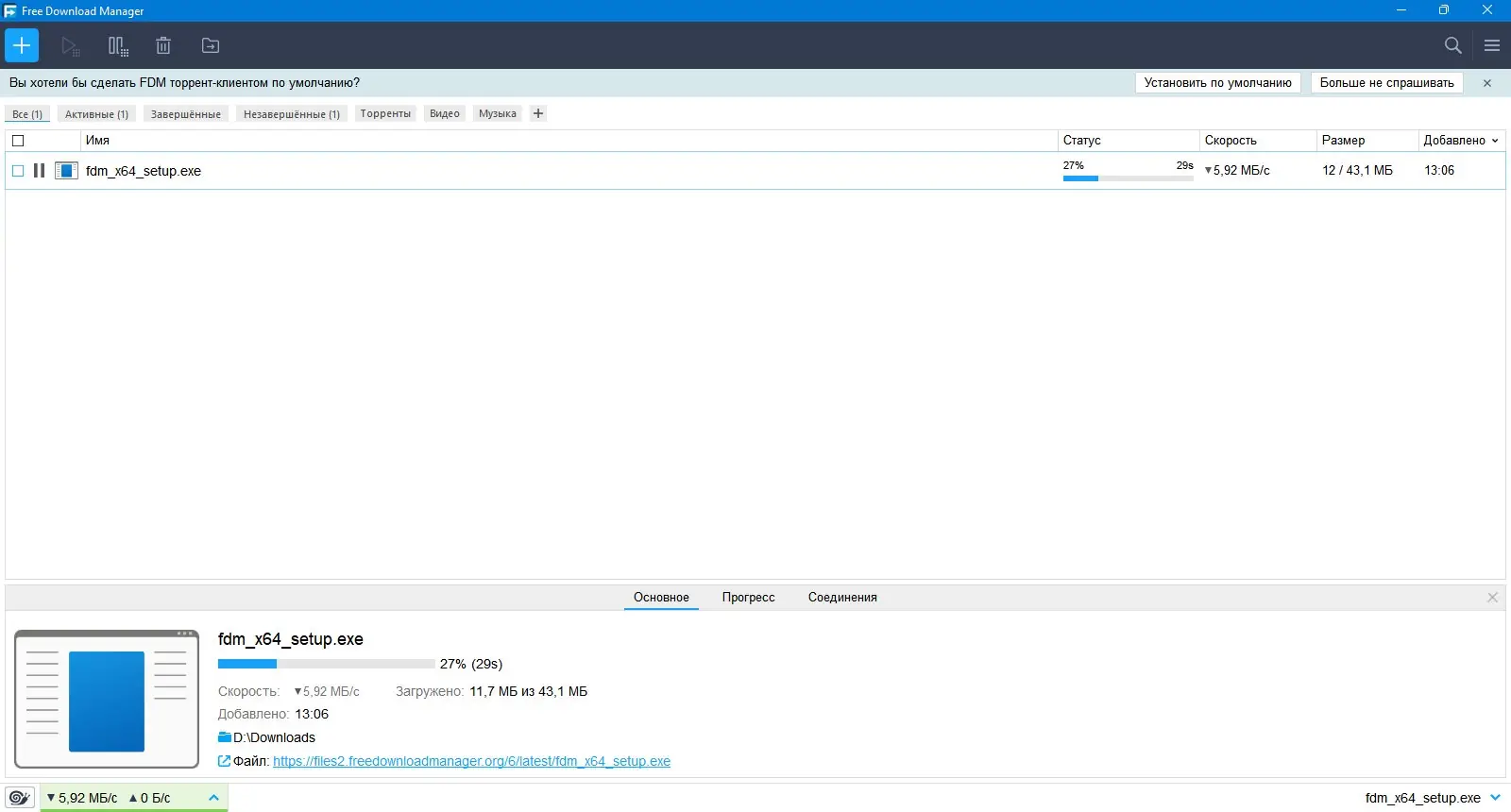Open the hamburger main menu
The image size is (1511, 812).
click(x=1492, y=45)
